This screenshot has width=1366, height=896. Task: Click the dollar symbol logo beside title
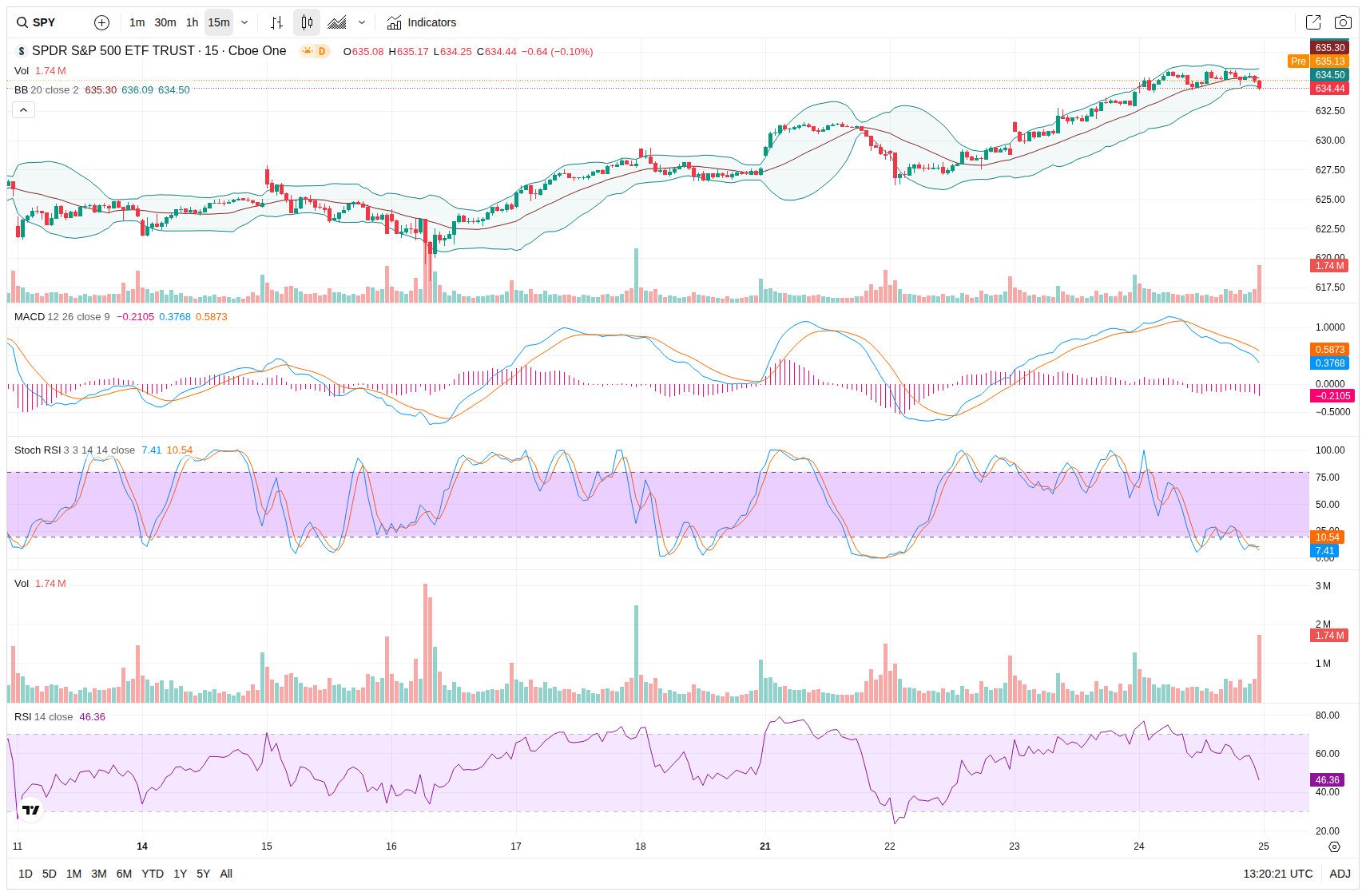22,51
